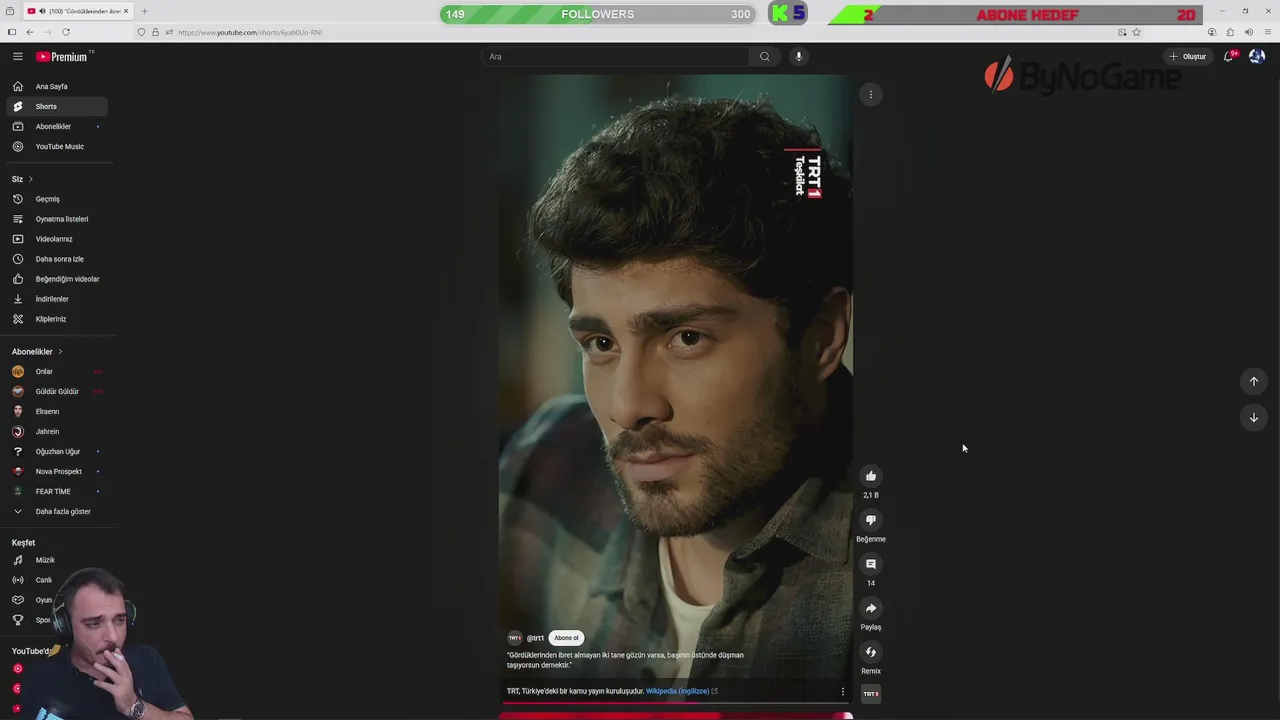
Task: Reload the browser page
Action: pyautogui.click(x=66, y=32)
